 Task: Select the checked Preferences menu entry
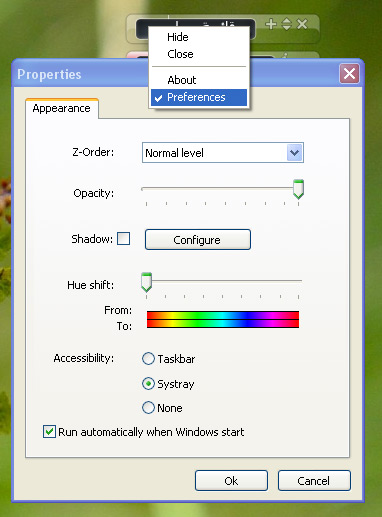click(199, 97)
